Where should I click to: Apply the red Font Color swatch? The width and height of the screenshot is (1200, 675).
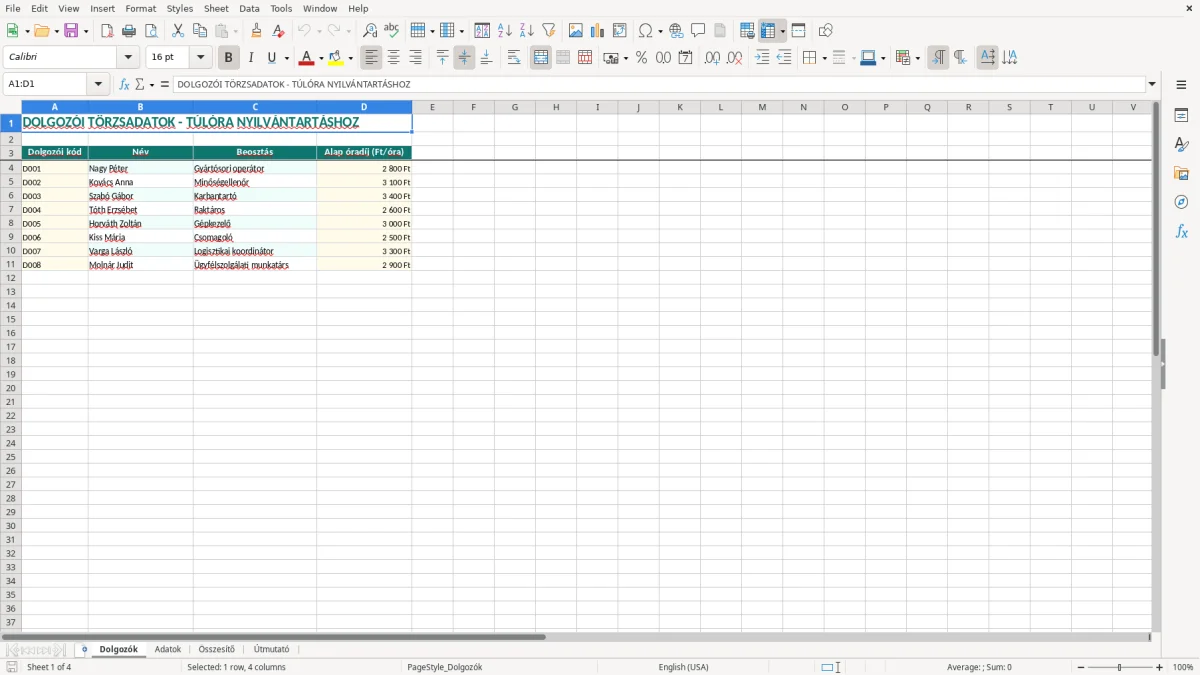point(307,58)
